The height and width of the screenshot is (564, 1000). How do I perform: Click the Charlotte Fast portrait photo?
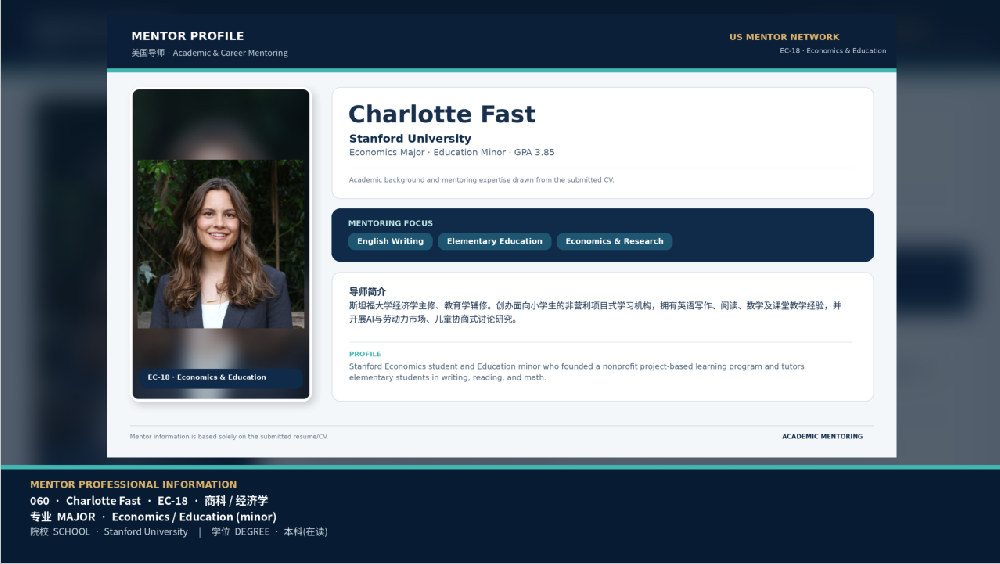[221, 244]
